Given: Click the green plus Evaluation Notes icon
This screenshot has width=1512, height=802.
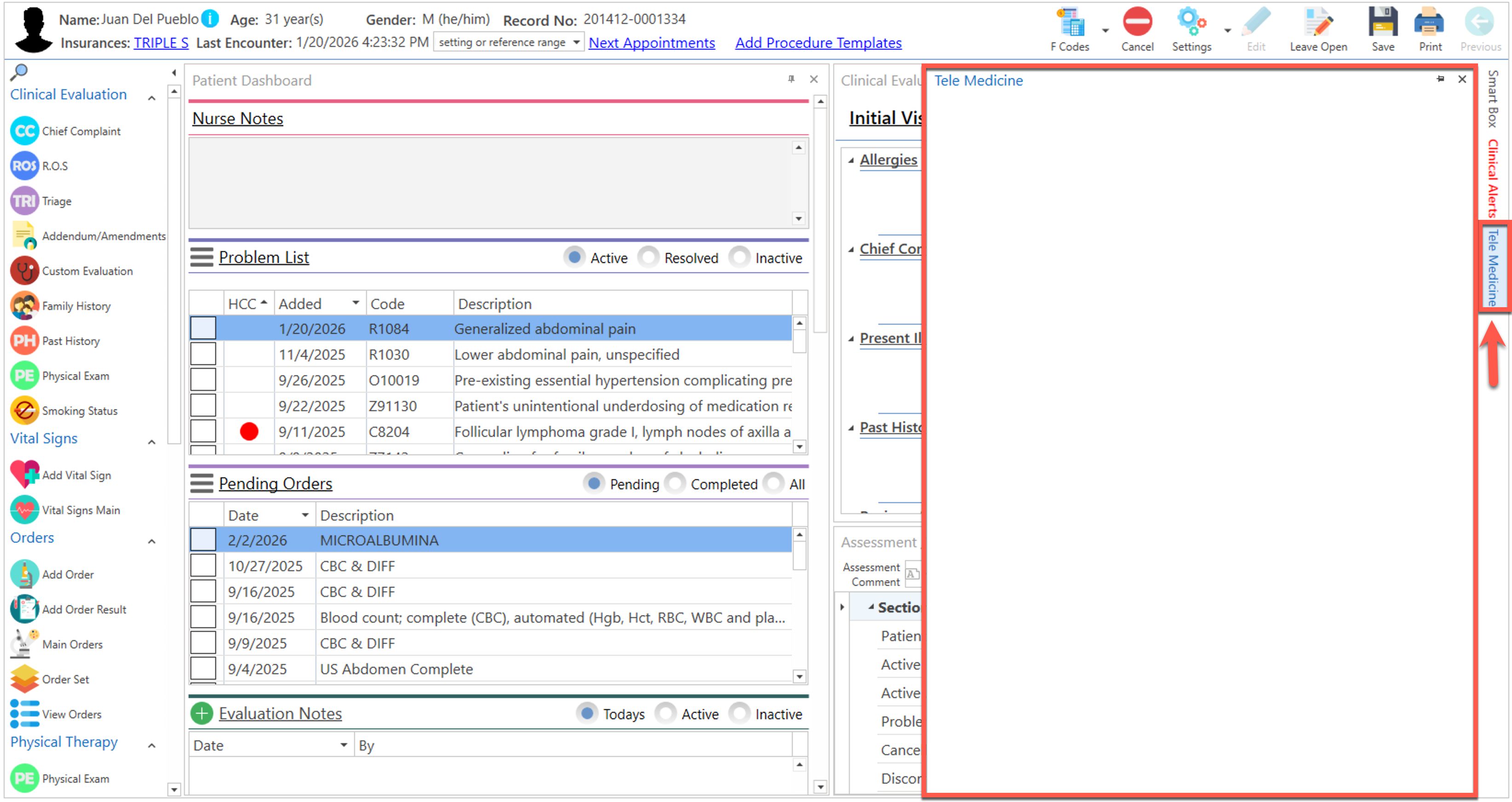Looking at the screenshot, I should coord(201,713).
